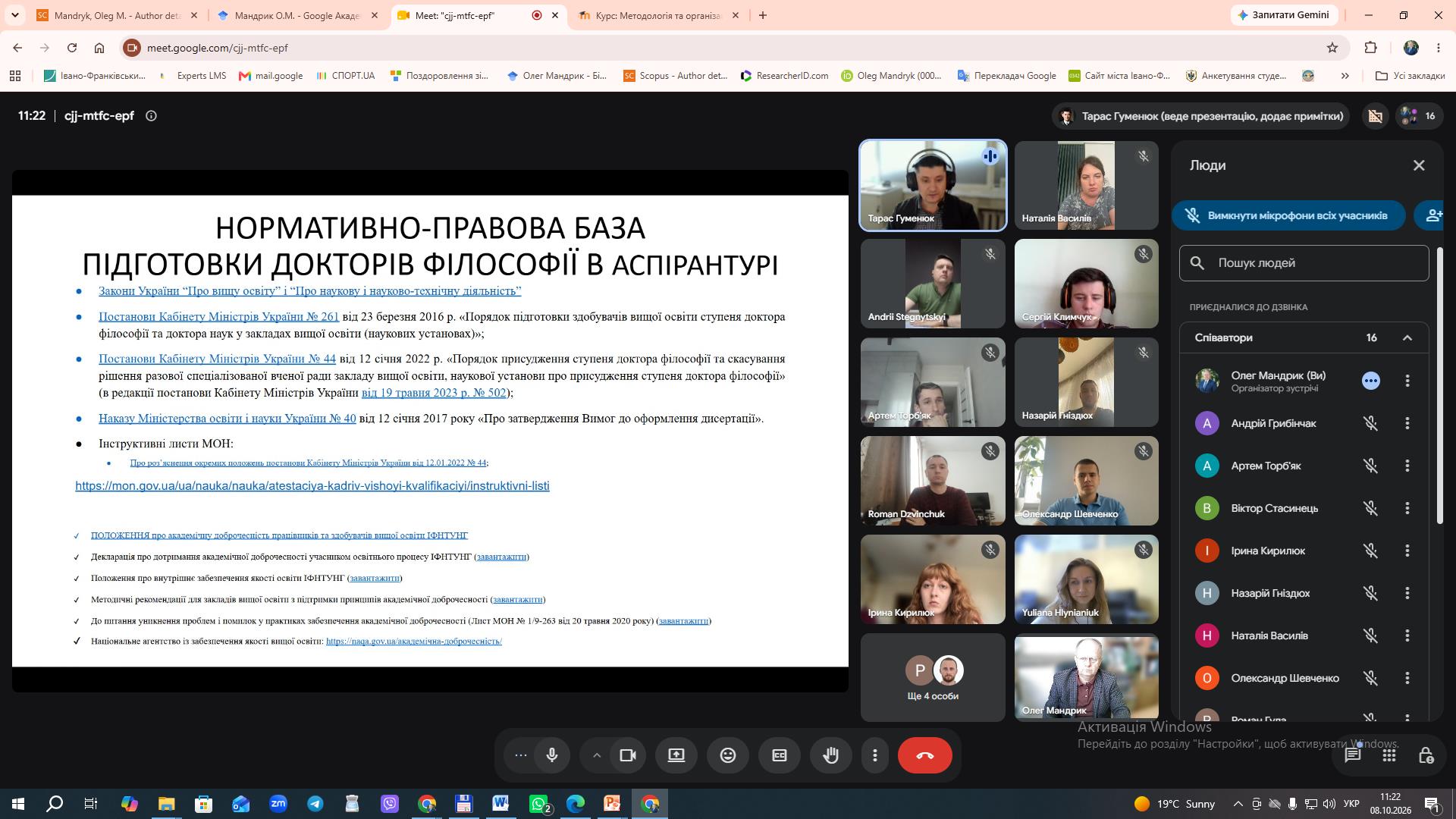Viewport: 1456px width, 819px height.
Task: Bookmark this page with star icon
Action: point(1332,48)
